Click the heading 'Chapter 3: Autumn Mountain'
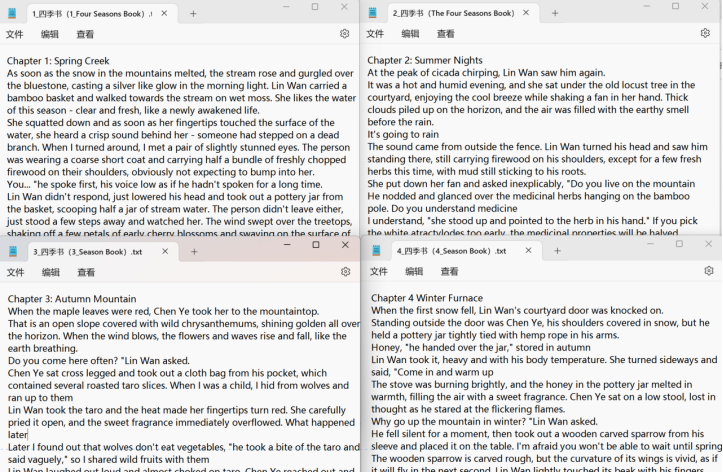Viewport: 723px width, 472px height. click(72, 299)
